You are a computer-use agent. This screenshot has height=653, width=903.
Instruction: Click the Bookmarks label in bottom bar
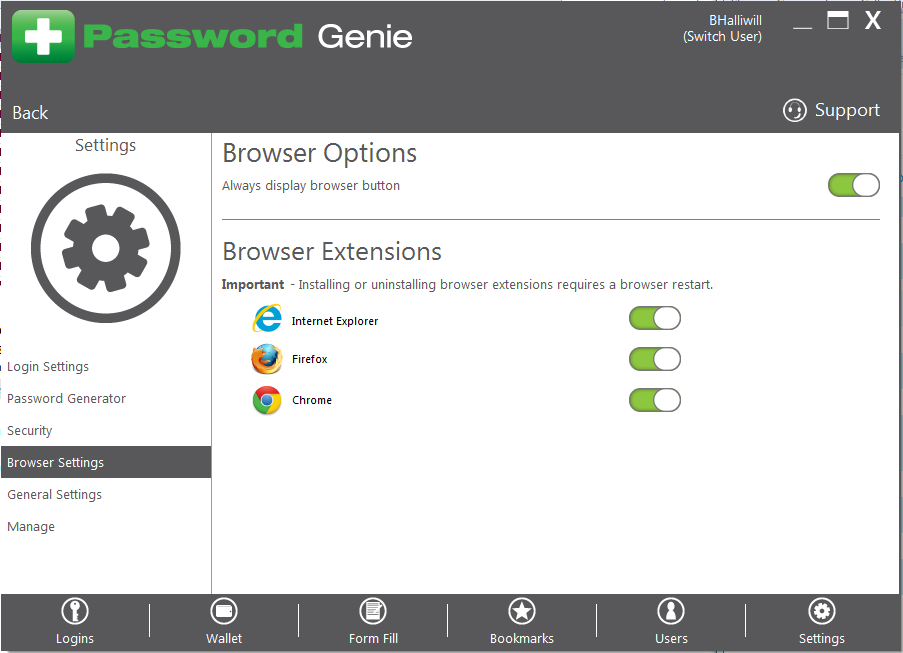coord(522,639)
